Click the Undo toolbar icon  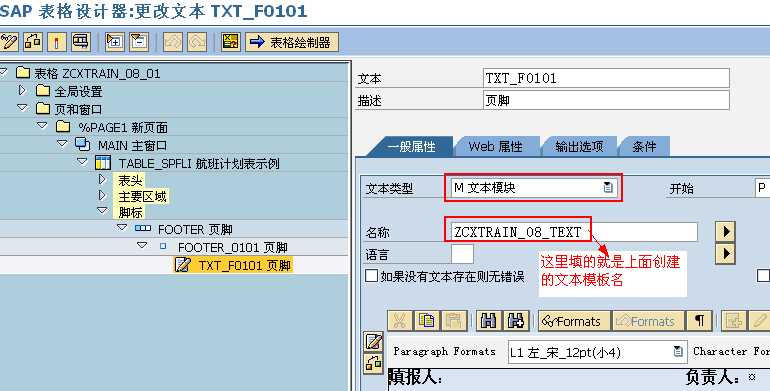coord(173,42)
